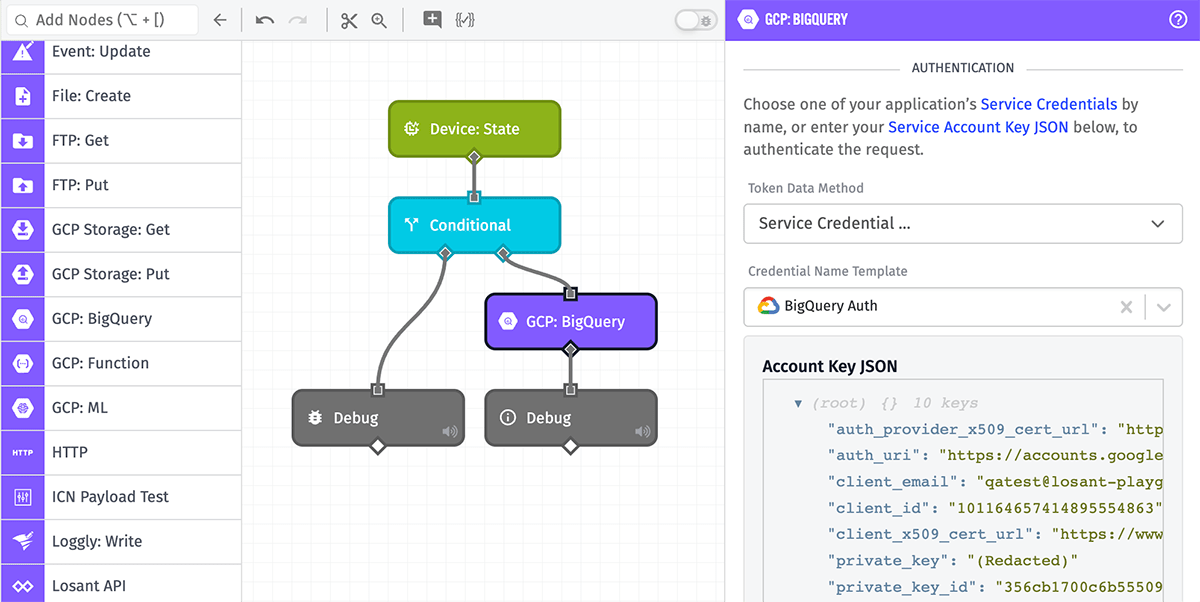The height and width of the screenshot is (602, 1200).
Task: Expand the Credential Name Template dropdown arrow
Action: click(x=1164, y=307)
